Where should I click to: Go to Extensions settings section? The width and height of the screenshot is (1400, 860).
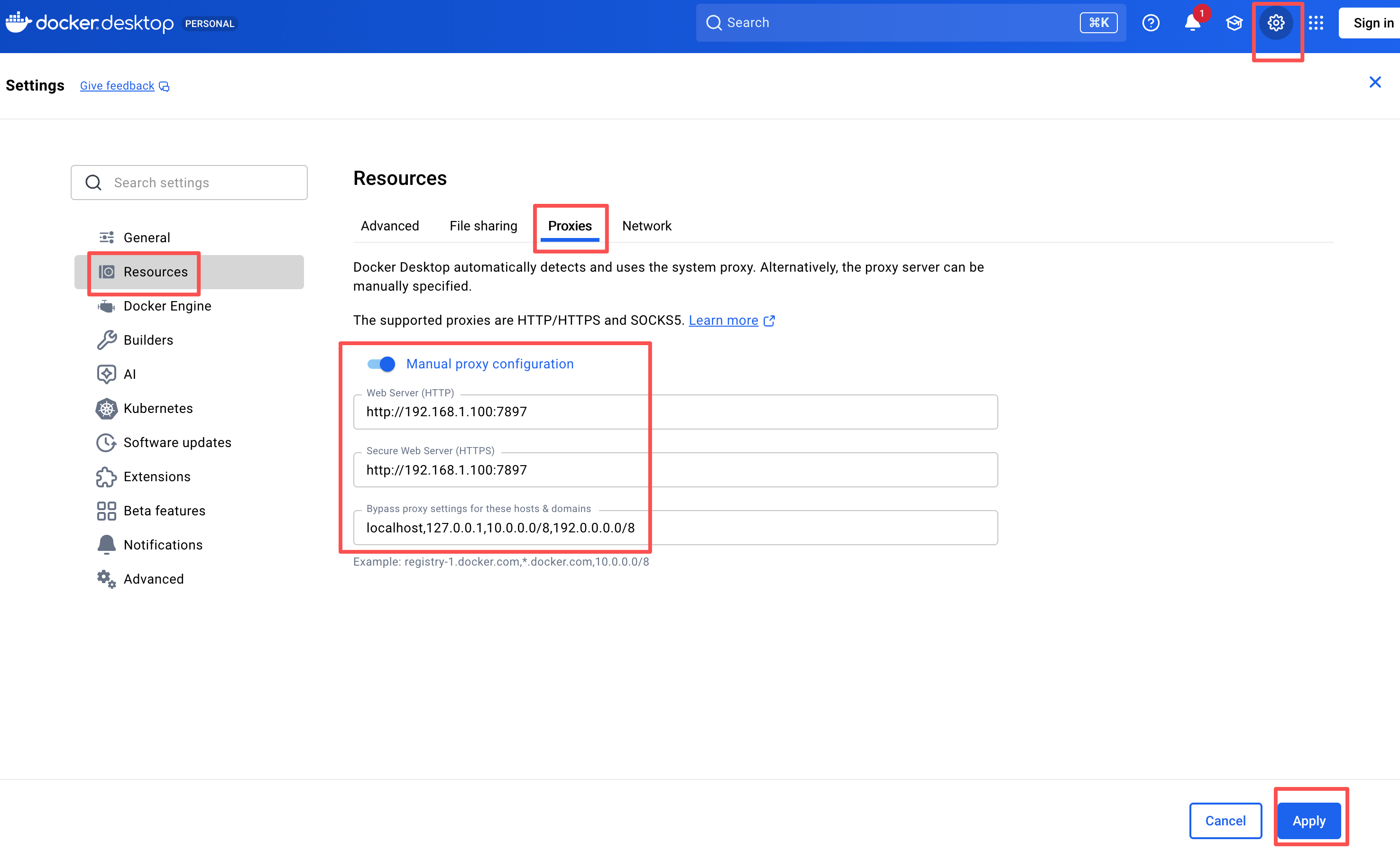pyautogui.click(x=157, y=476)
